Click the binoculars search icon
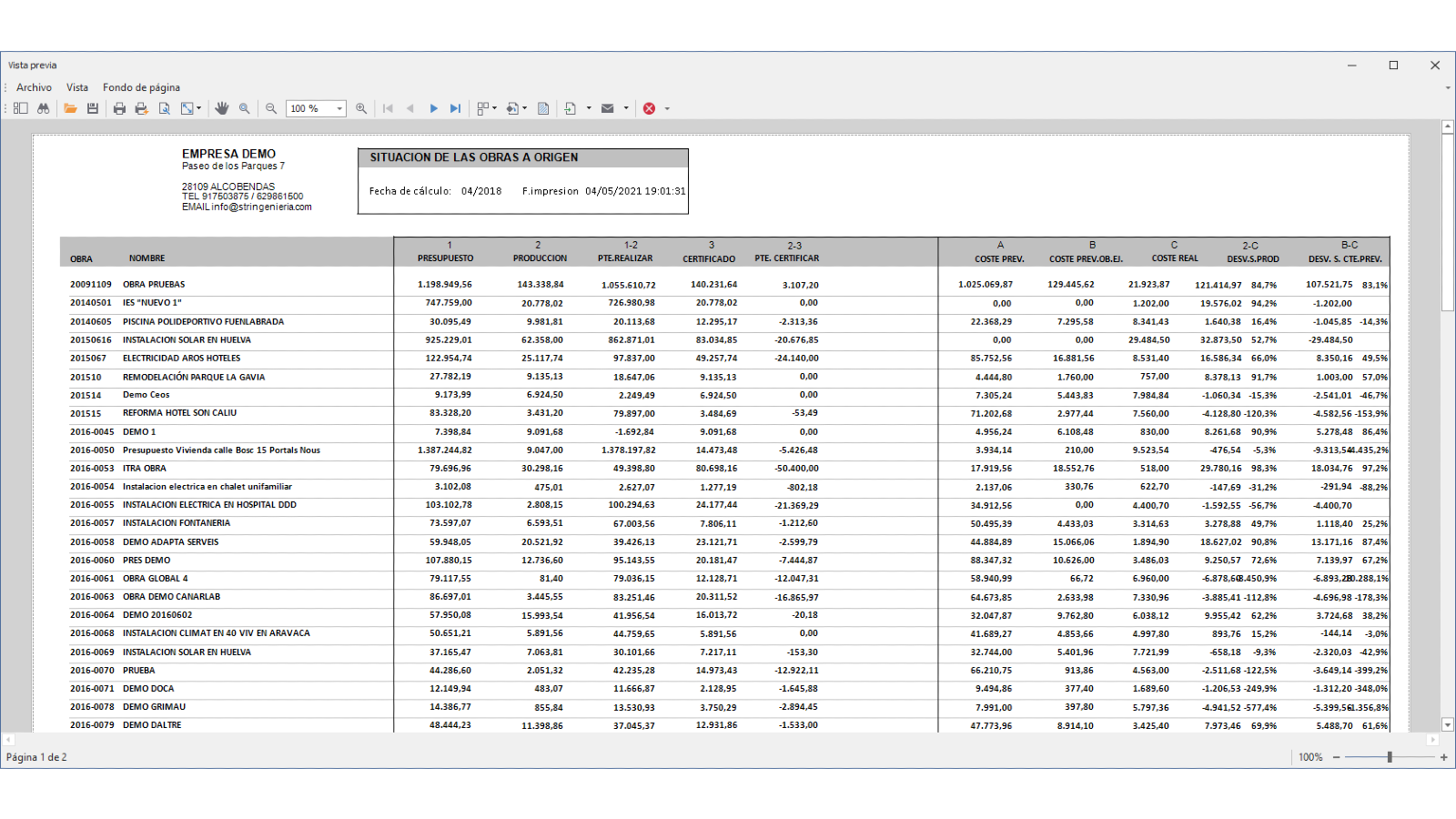 point(43,108)
